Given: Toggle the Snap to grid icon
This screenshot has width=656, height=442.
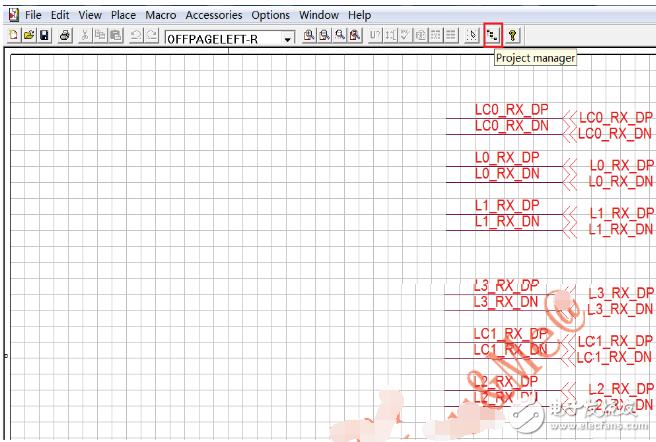Looking at the screenshot, I should (x=472, y=35).
